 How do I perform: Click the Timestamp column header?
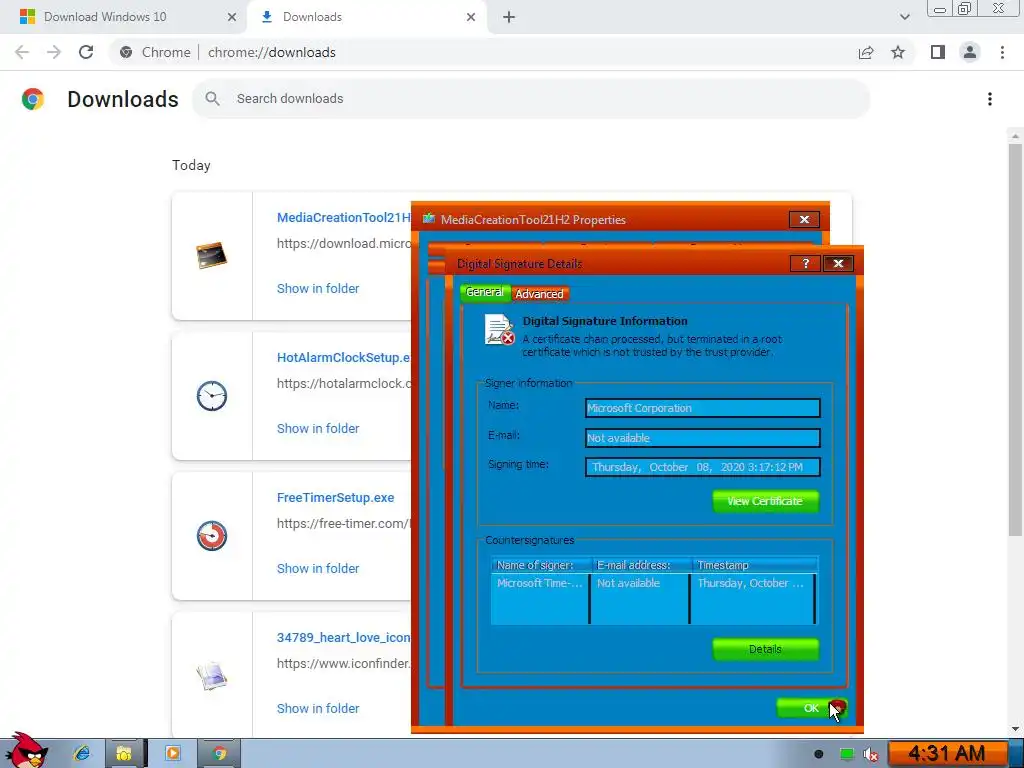pos(754,565)
